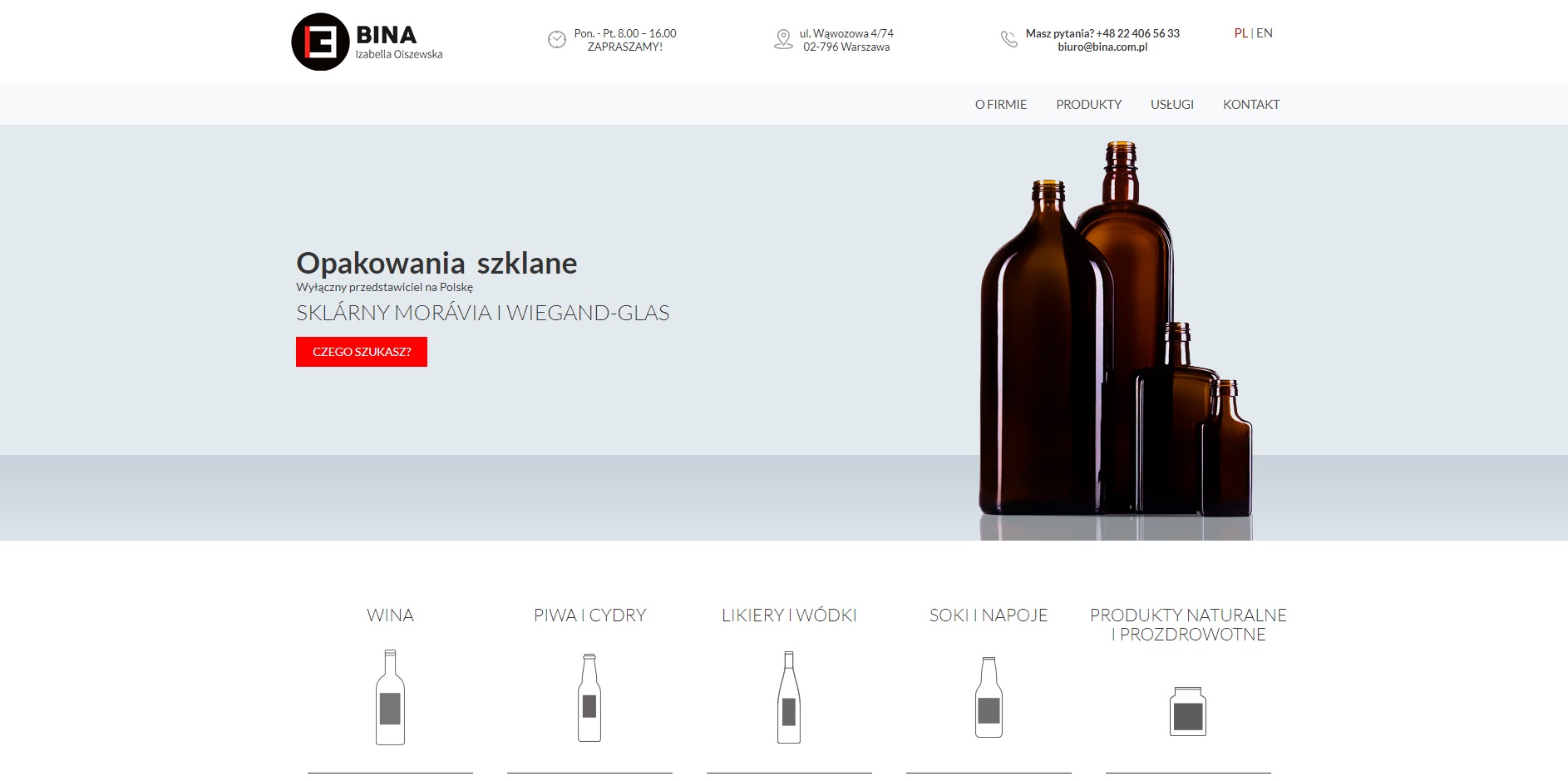Select the jar icon under PRODUKTY NATURALNE

pyautogui.click(x=1188, y=711)
